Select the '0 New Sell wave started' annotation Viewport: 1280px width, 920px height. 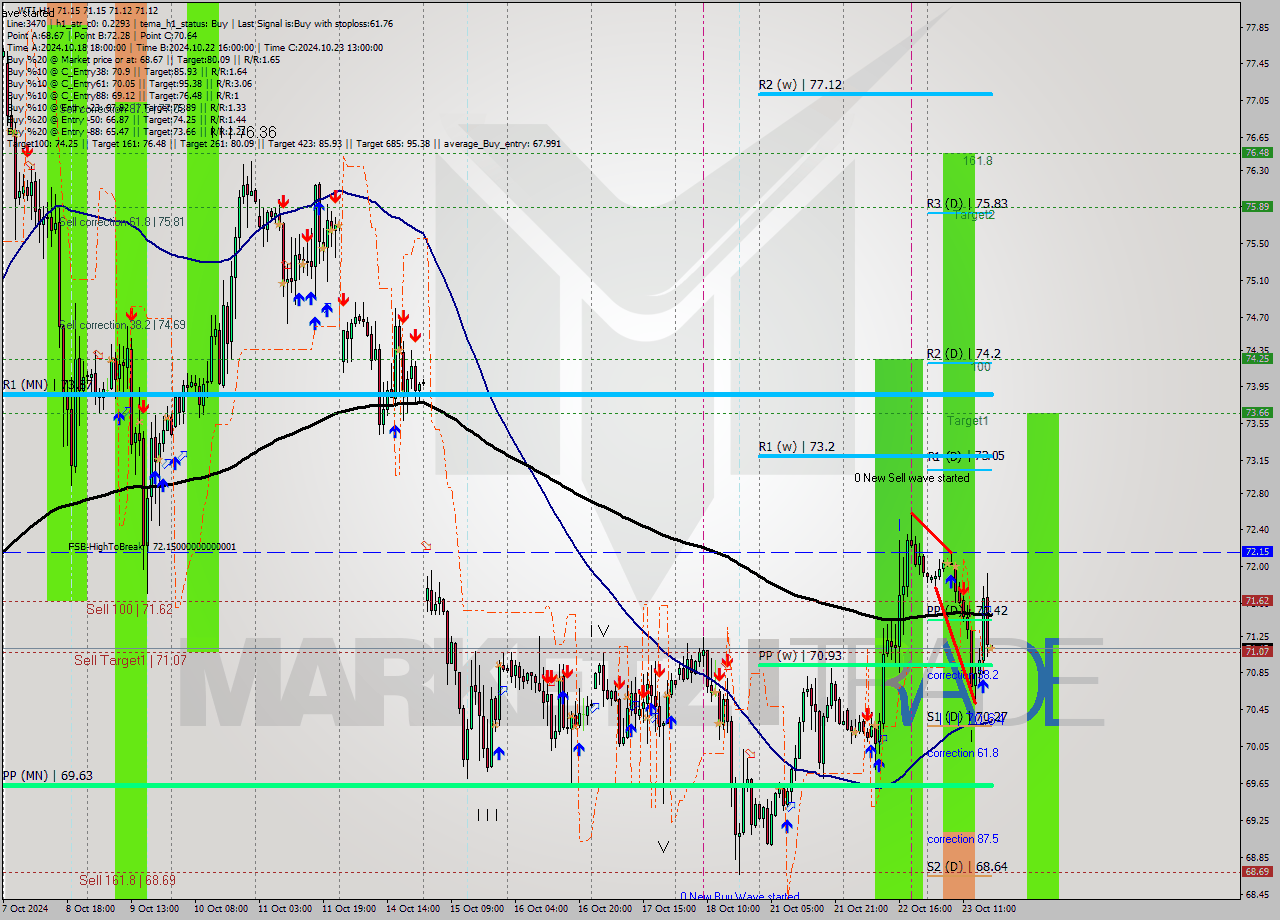pos(912,478)
